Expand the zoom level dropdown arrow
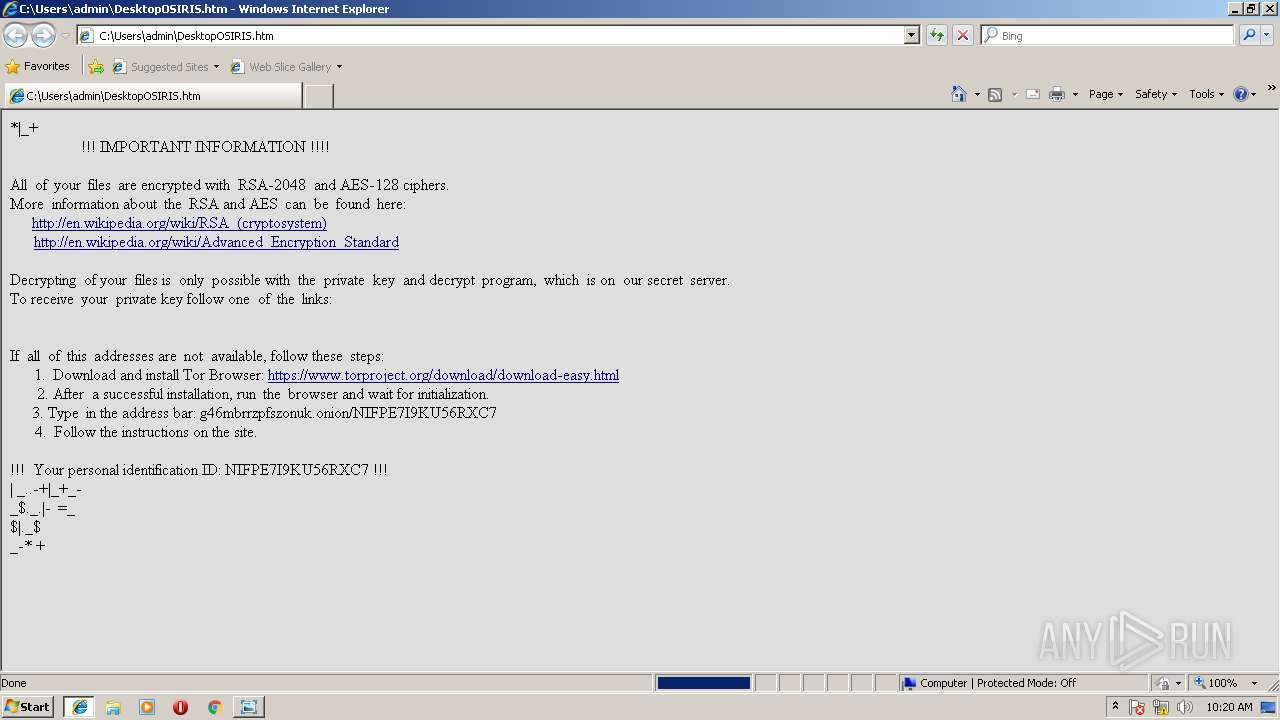1280x720 pixels. (x=1254, y=683)
